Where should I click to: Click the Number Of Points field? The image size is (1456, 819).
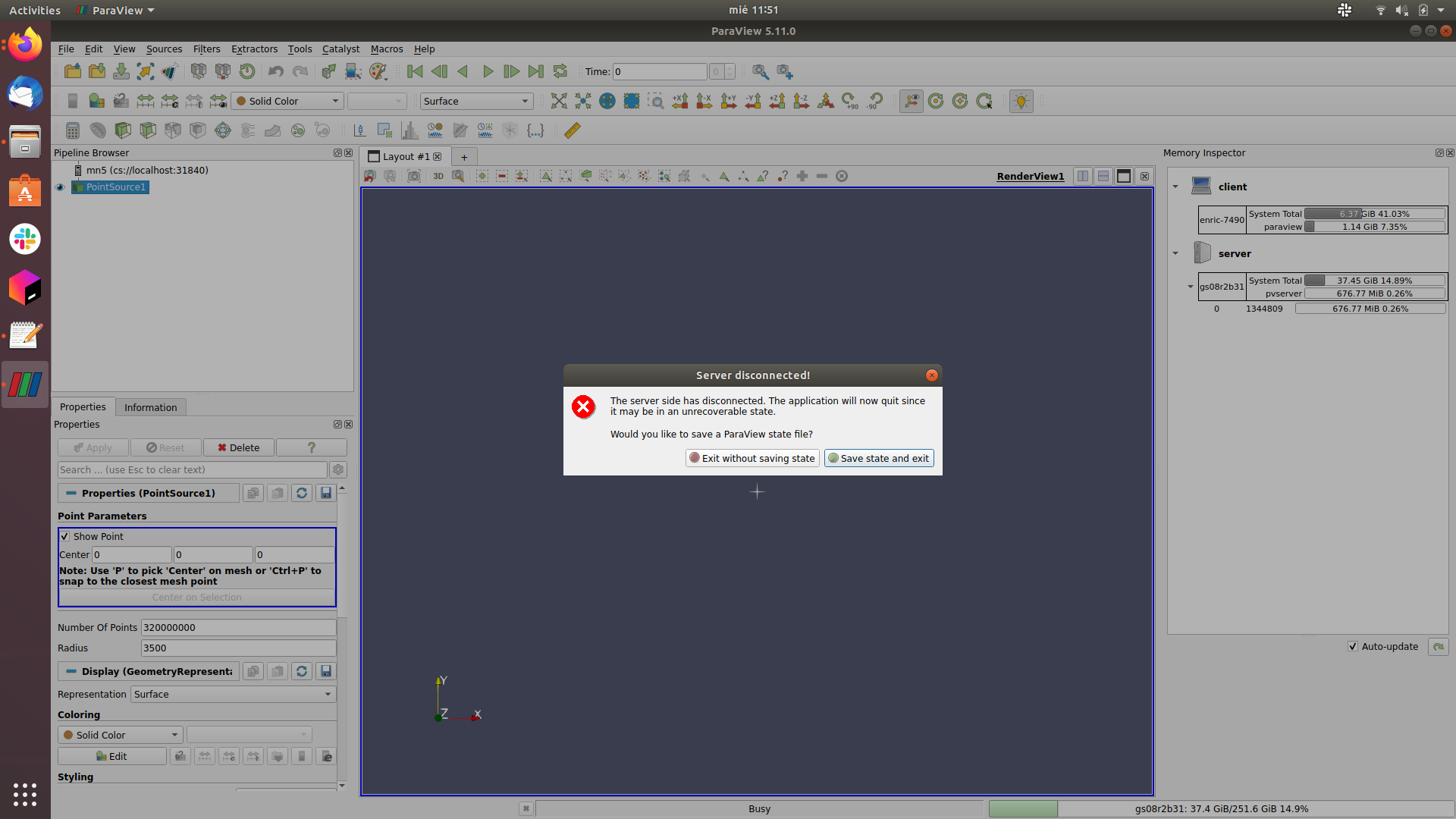pos(239,627)
